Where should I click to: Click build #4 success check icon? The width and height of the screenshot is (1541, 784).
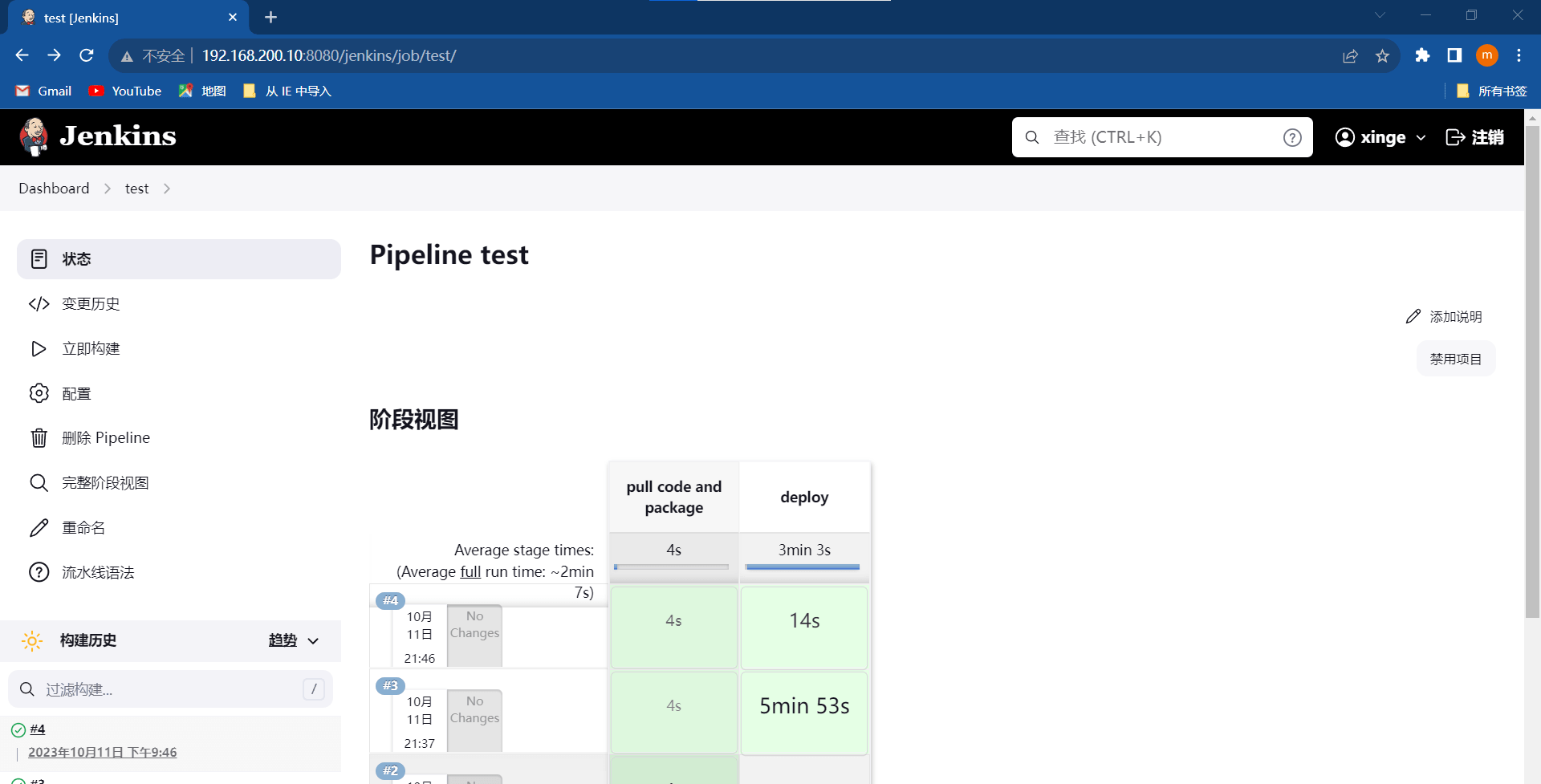coord(18,730)
